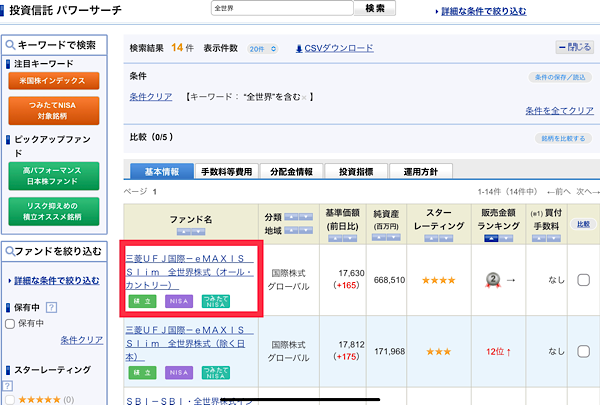Click 銘柄を比較する button

click(563, 139)
